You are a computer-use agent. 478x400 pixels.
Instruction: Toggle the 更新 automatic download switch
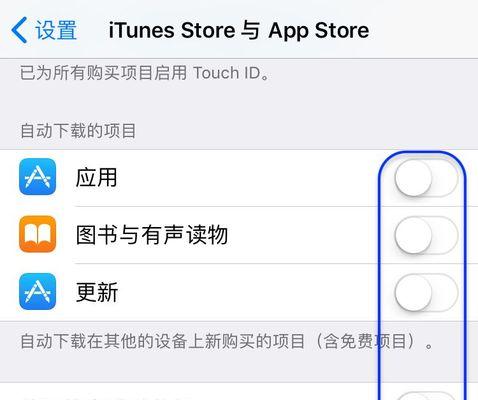[426, 293]
